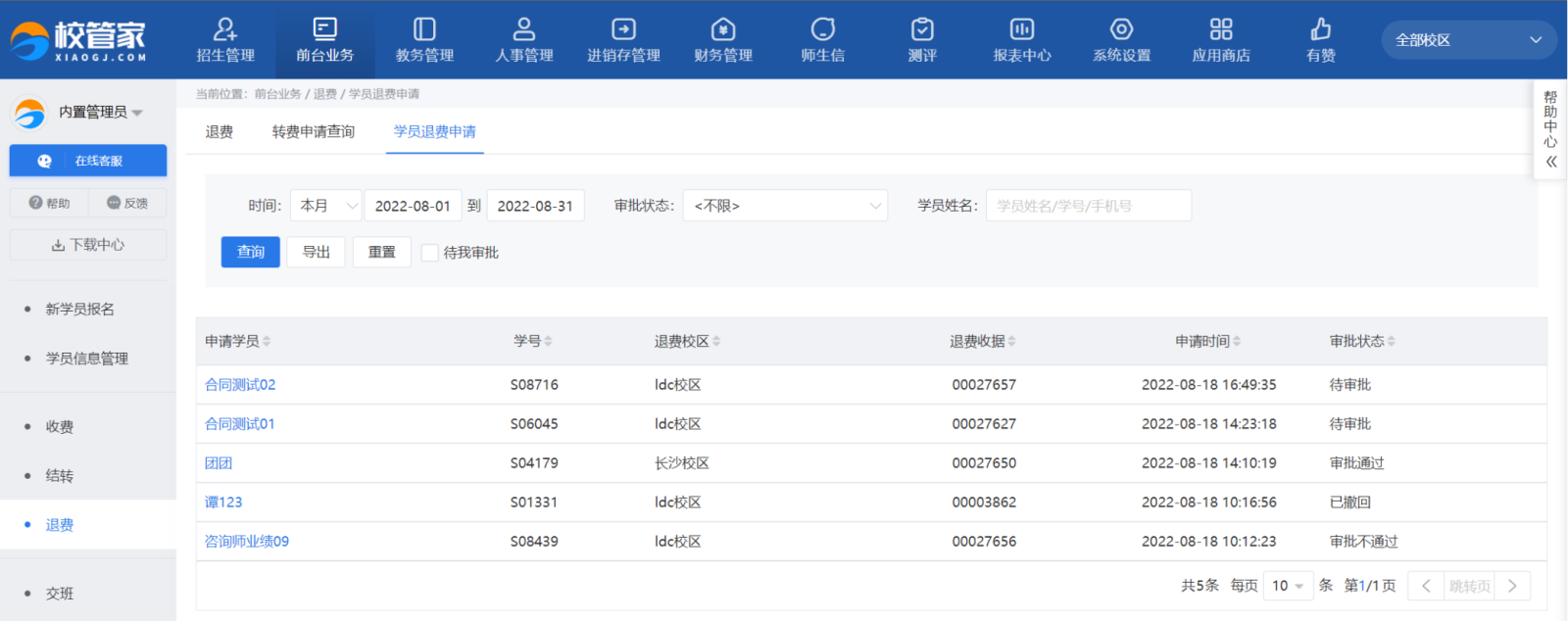Viewport: 1568px width, 621px height.
Task: Sort by 退费收据 column arrows
Action: pos(1011,341)
